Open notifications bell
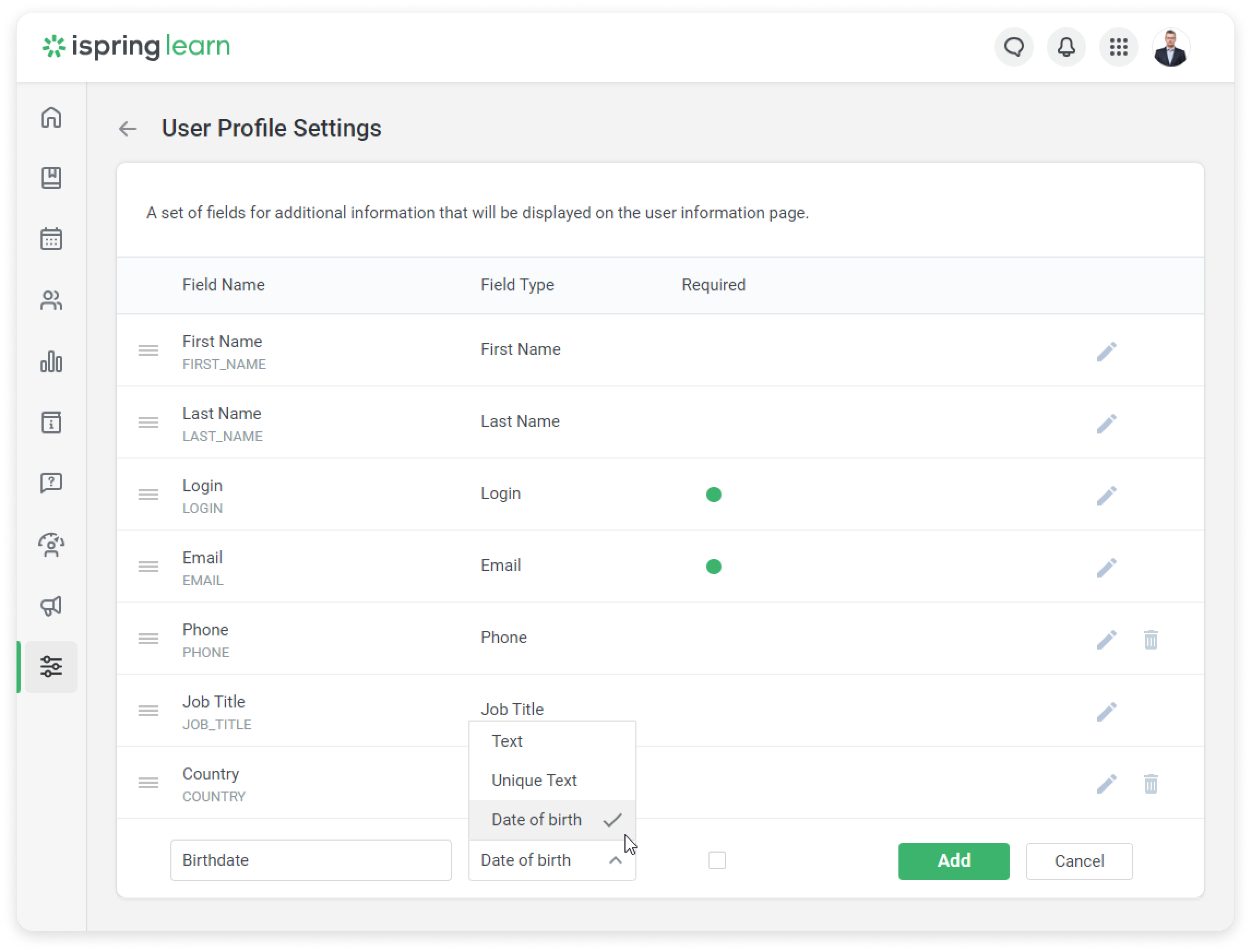Screen dimensions: 1251x952 coord(1066,47)
